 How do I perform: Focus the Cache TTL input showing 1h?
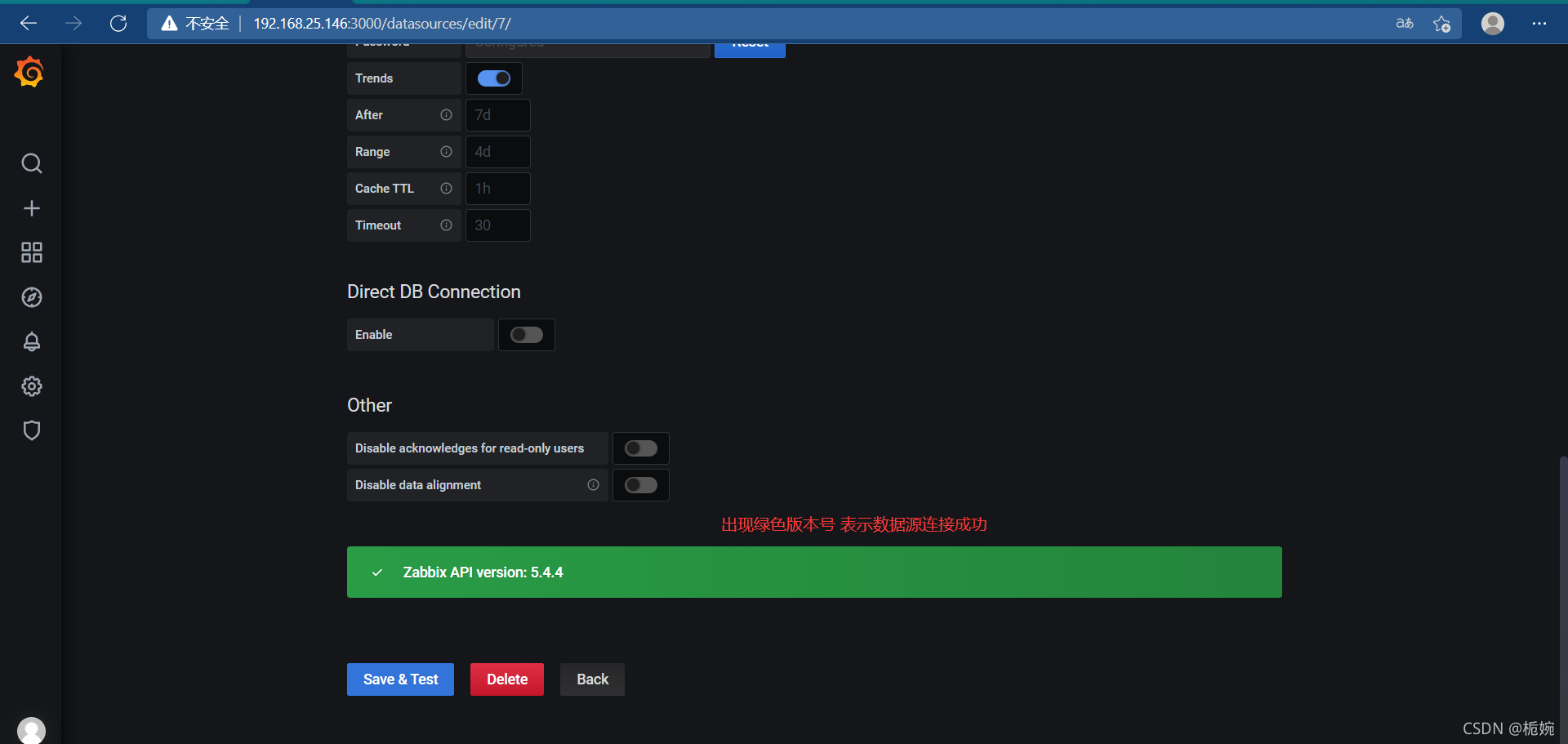(498, 189)
